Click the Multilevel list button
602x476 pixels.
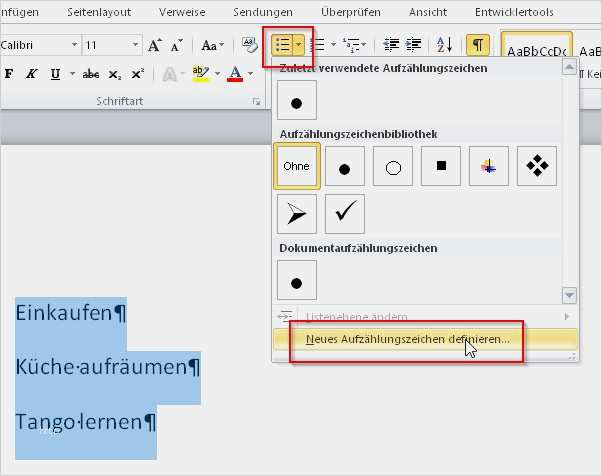[x=351, y=45]
